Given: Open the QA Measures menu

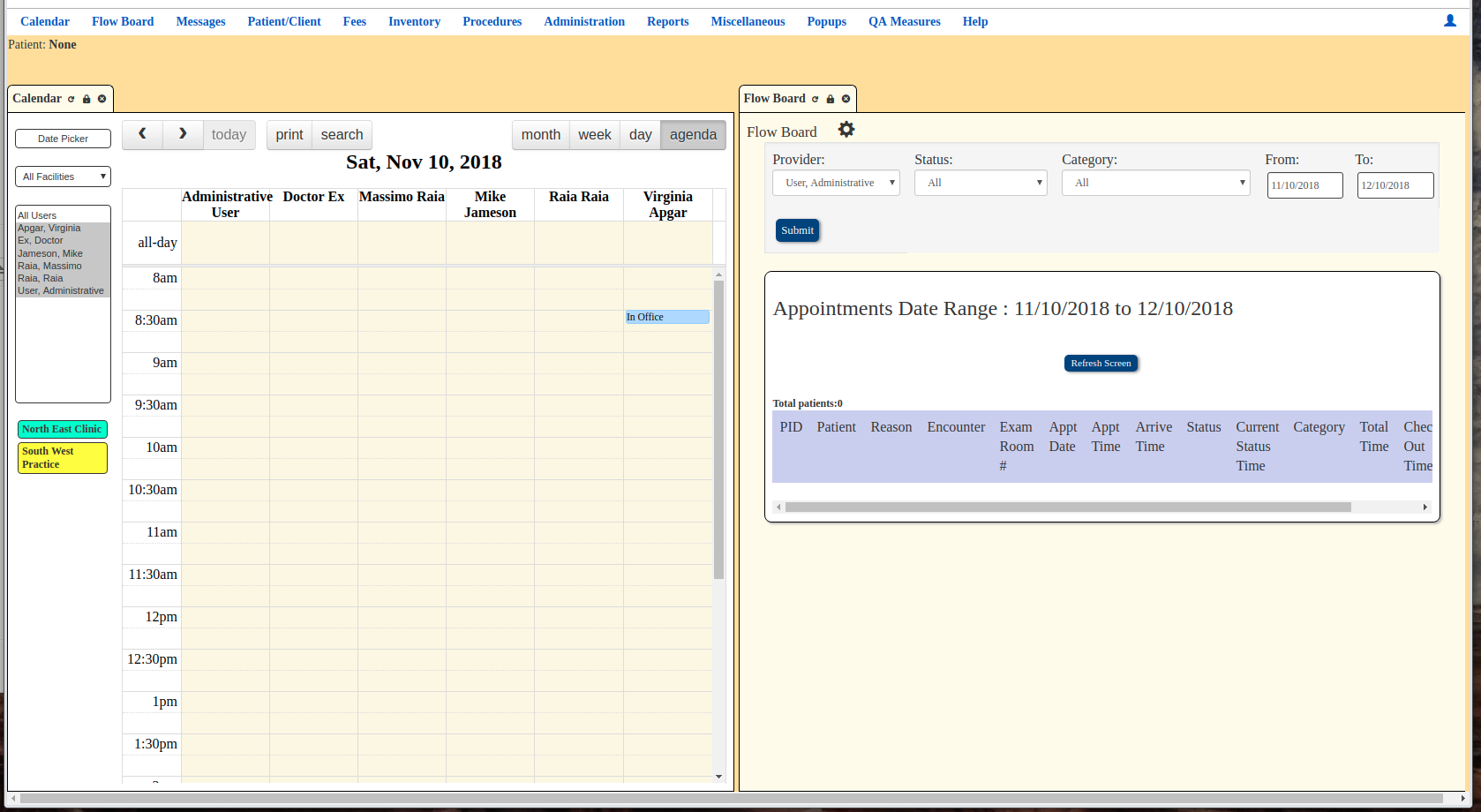Looking at the screenshot, I should 904,21.
